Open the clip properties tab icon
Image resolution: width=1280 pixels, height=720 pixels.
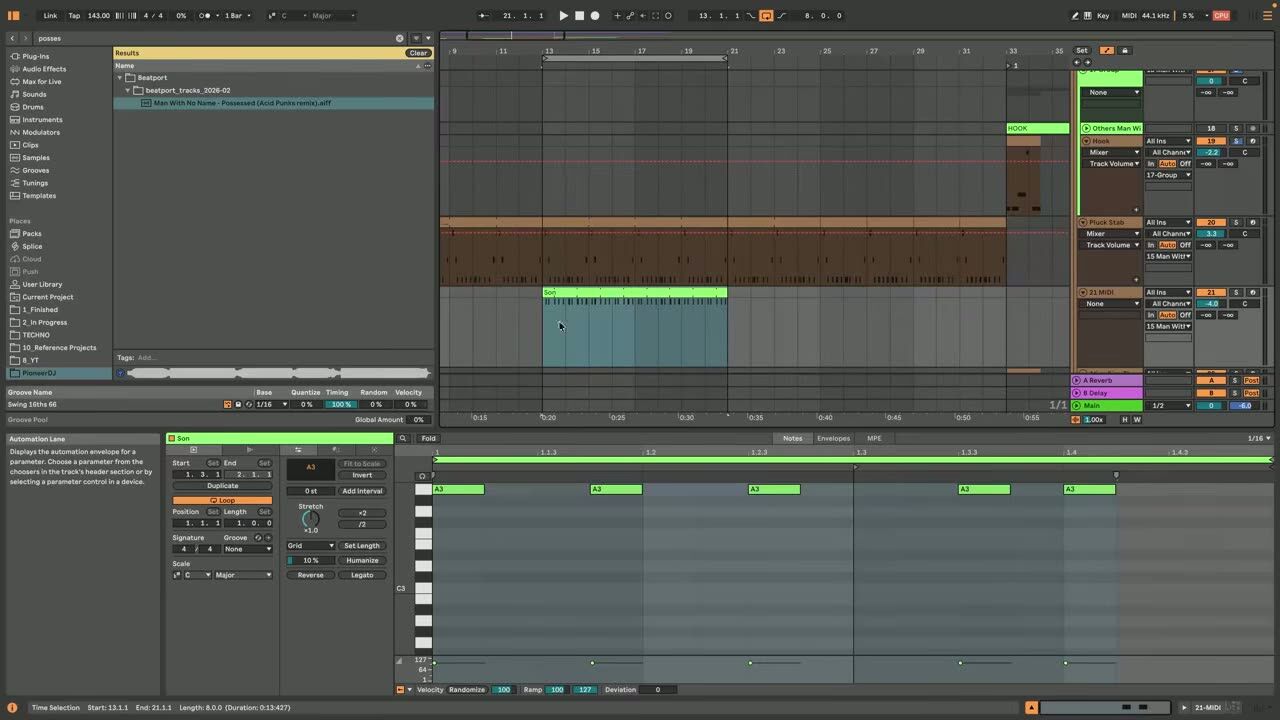pyautogui.click(x=194, y=450)
